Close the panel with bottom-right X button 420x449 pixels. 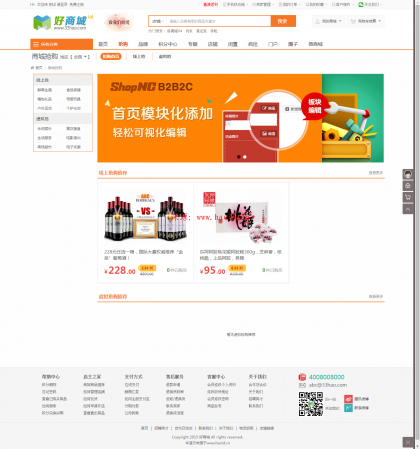408,442
